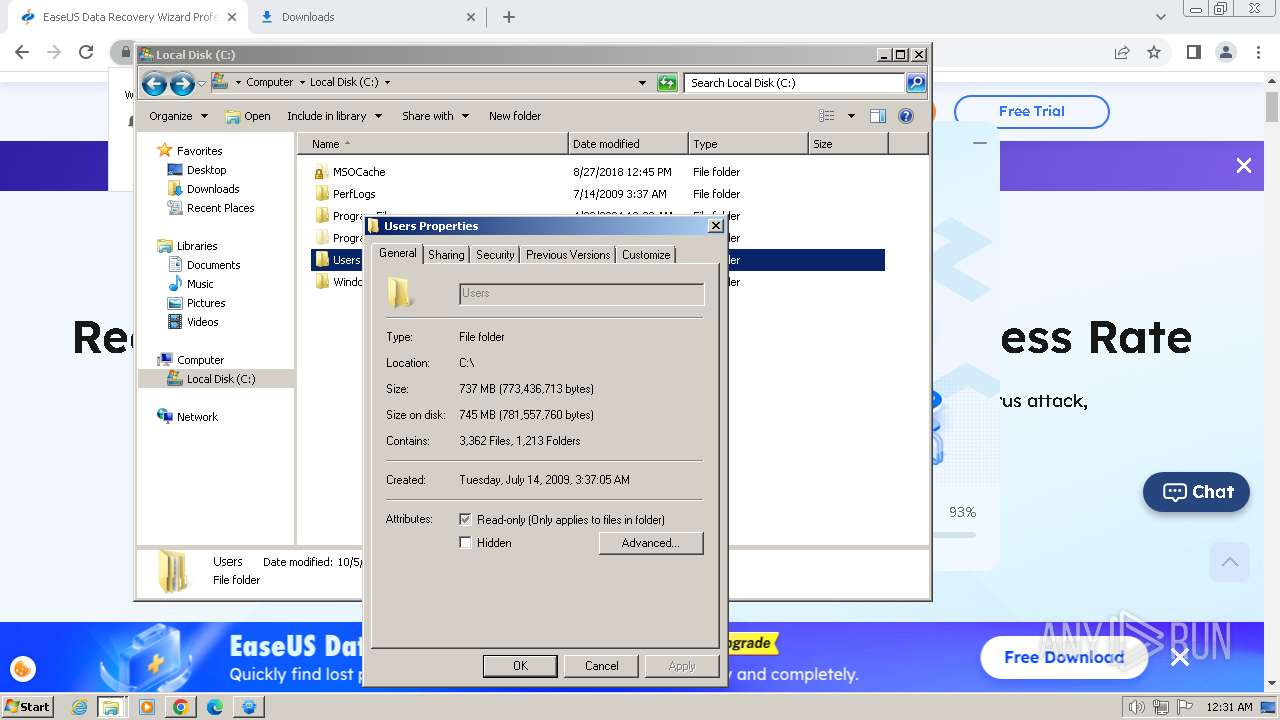
Task: Expand Local Disk (C:) breadcrumb arrow
Action: pyautogui.click(x=387, y=83)
